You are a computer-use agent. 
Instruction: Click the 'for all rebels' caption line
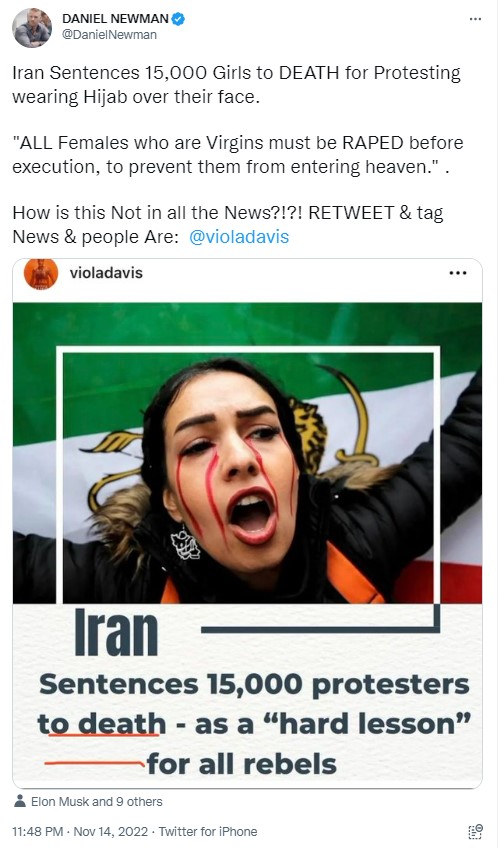click(x=242, y=764)
